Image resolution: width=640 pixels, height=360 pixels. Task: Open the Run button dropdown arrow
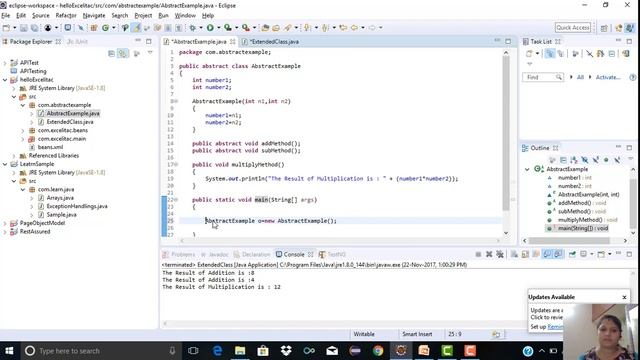(218, 28)
